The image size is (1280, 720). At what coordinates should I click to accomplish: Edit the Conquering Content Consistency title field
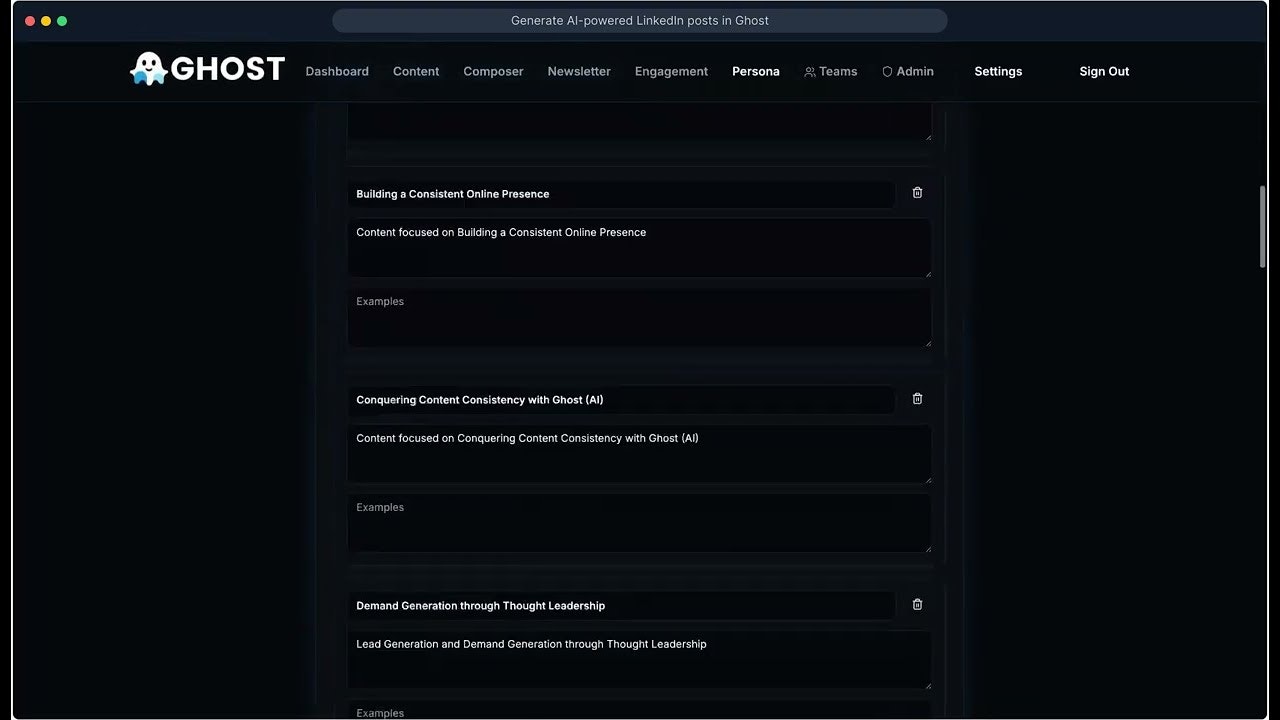click(x=621, y=400)
